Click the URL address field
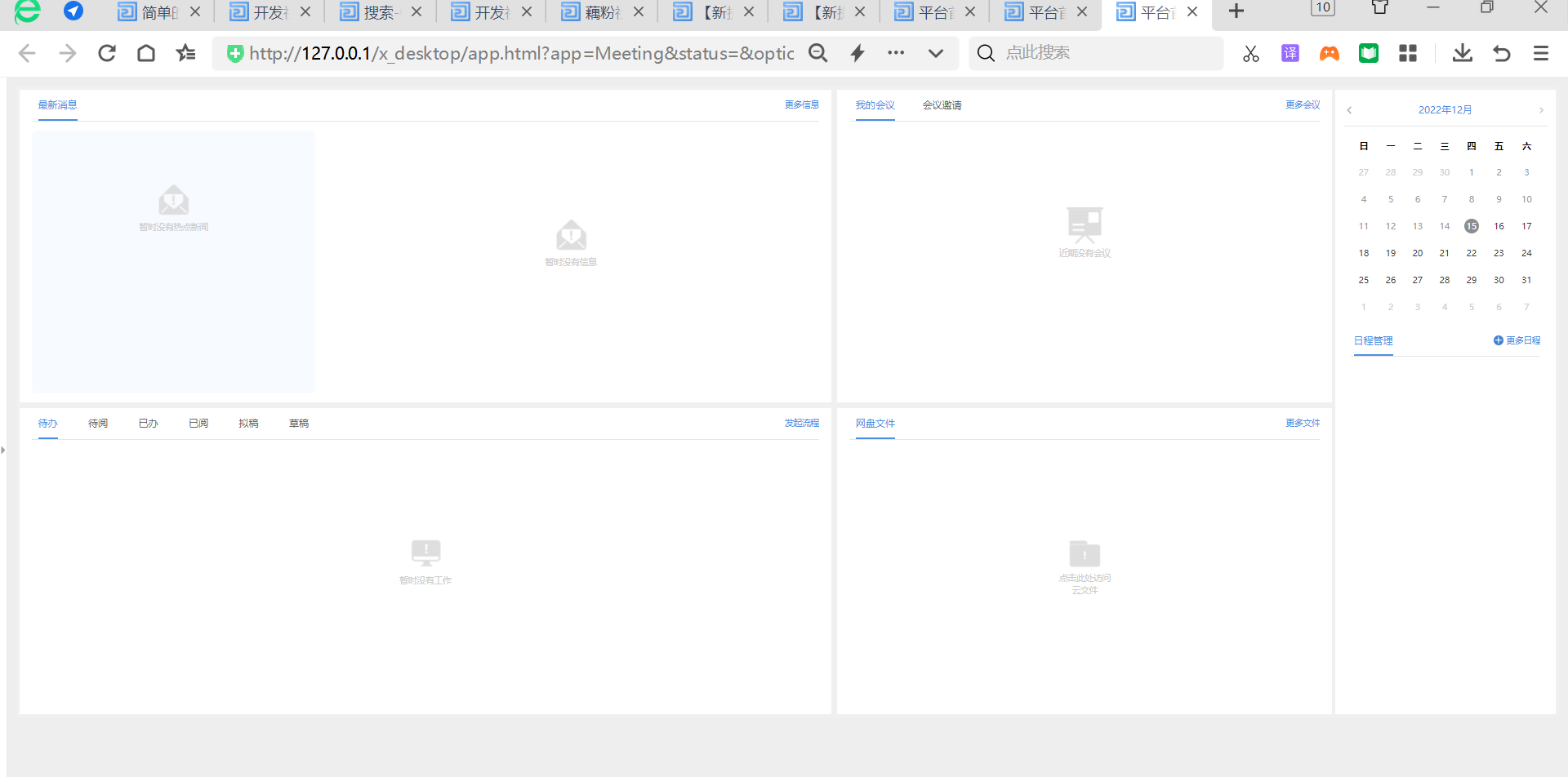This screenshot has width=1568, height=777. click(x=521, y=53)
